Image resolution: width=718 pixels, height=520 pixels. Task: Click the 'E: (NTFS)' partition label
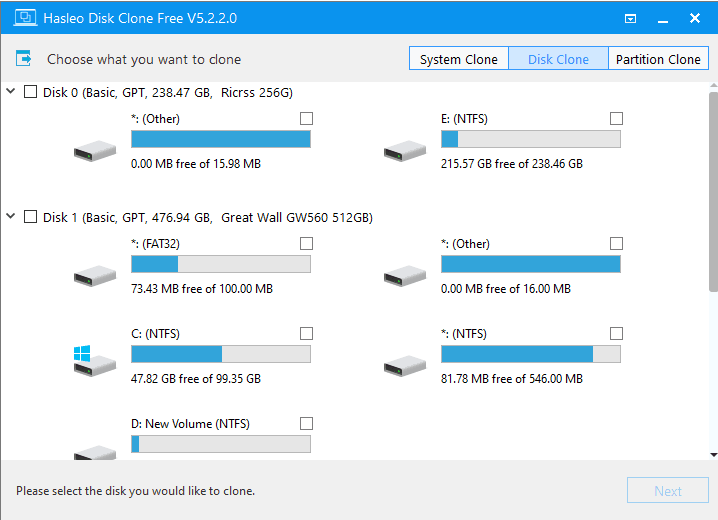tap(464, 119)
